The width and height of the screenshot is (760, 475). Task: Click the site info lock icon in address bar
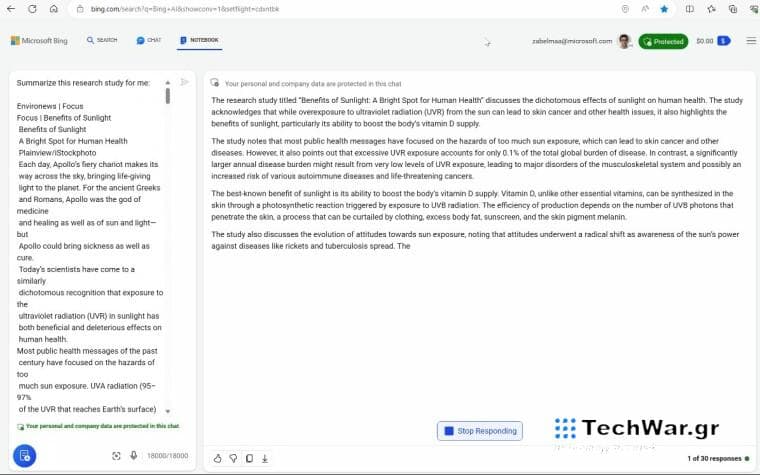tap(80, 9)
